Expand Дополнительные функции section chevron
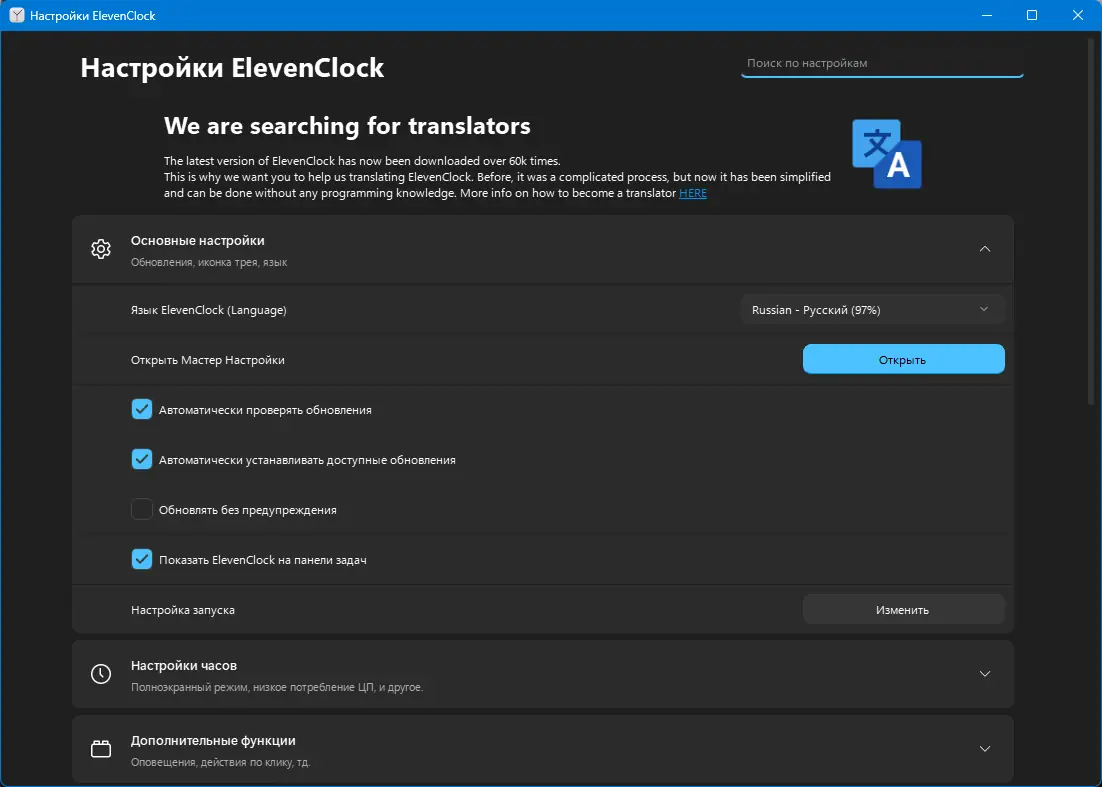 pos(985,749)
